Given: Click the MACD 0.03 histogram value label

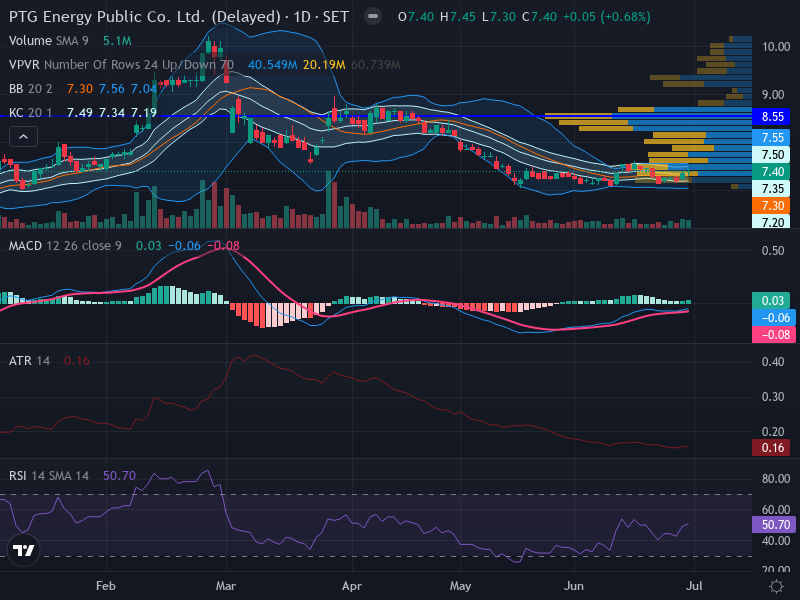Looking at the screenshot, I should (773, 301).
